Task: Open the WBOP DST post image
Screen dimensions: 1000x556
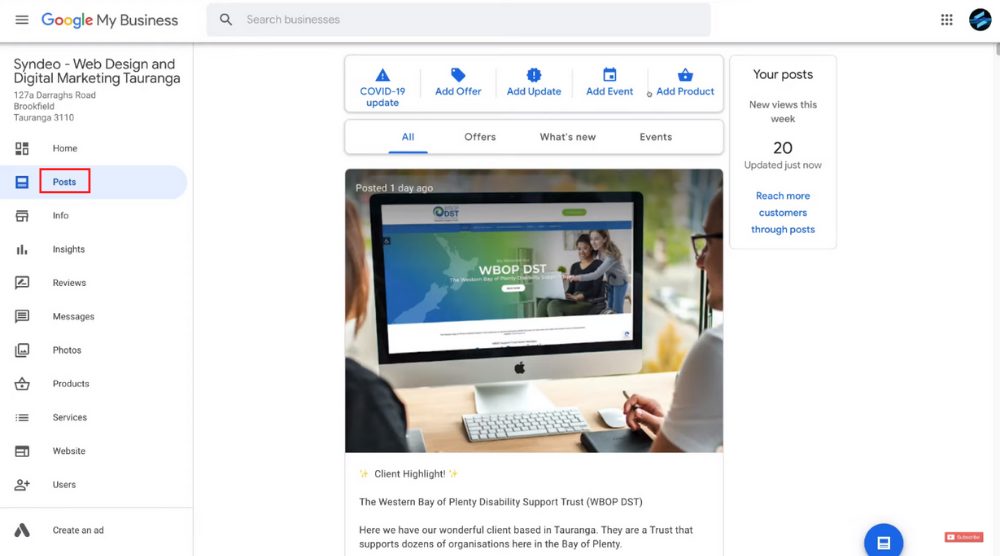Action: [534, 311]
